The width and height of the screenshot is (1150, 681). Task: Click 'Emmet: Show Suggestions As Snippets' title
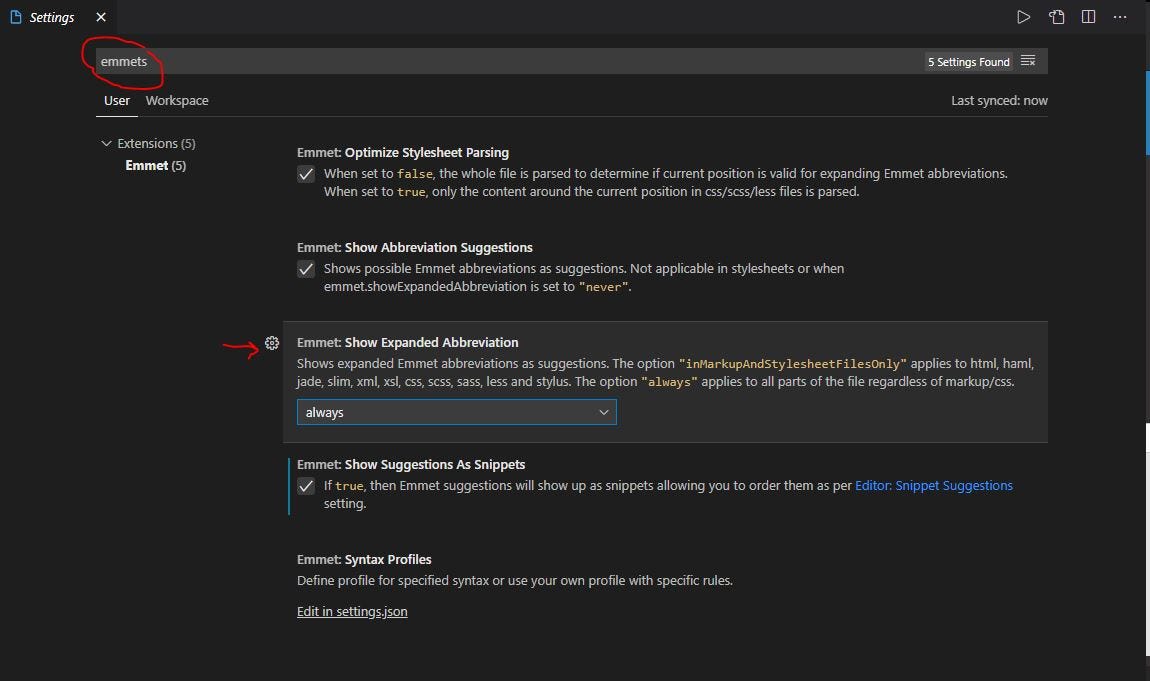click(411, 465)
